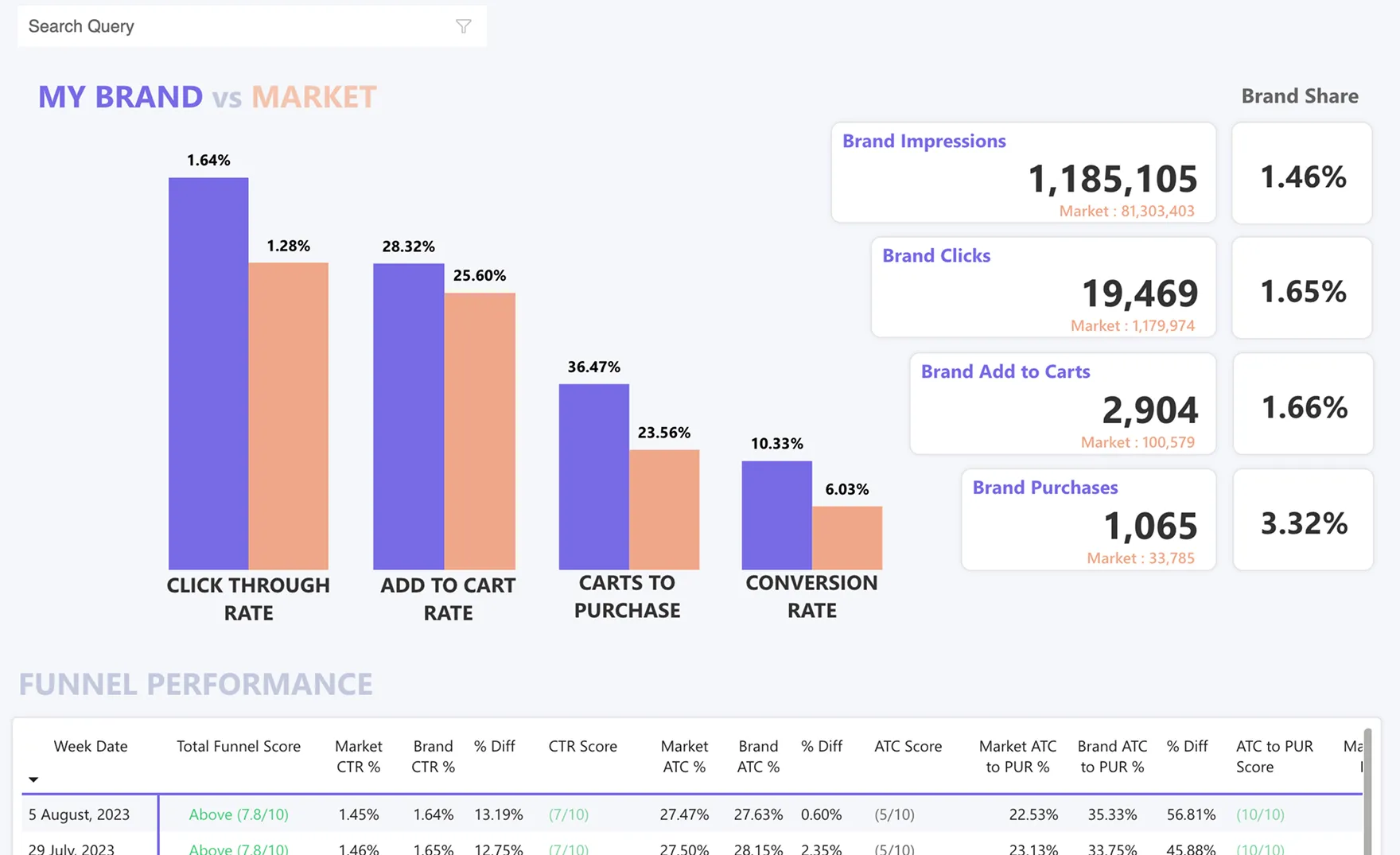Click the Brand CTR % column header

click(433, 756)
